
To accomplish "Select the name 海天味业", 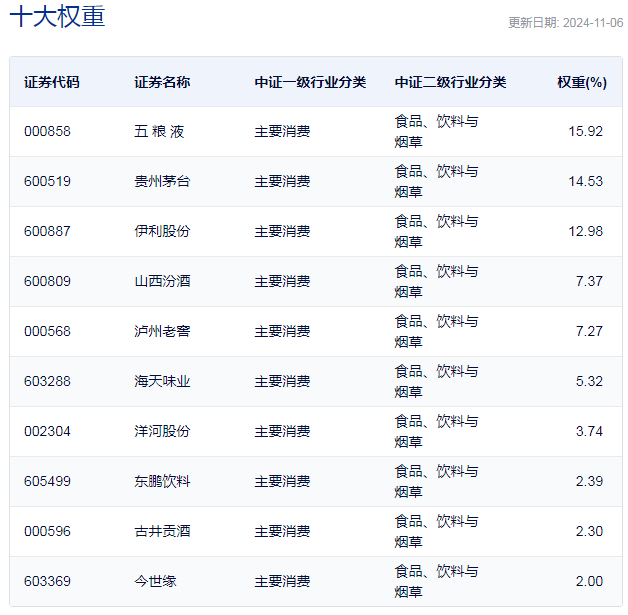I will click(162, 382).
